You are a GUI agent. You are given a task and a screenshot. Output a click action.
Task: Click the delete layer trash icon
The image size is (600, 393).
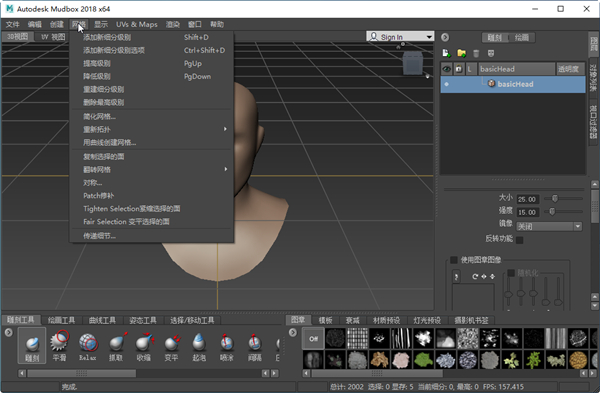click(476, 53)
